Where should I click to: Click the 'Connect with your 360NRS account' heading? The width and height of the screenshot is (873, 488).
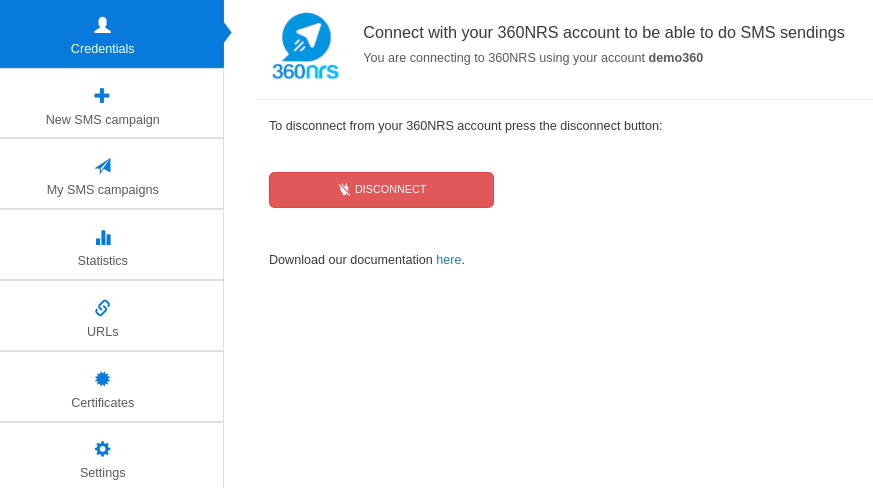coord(603,33)
